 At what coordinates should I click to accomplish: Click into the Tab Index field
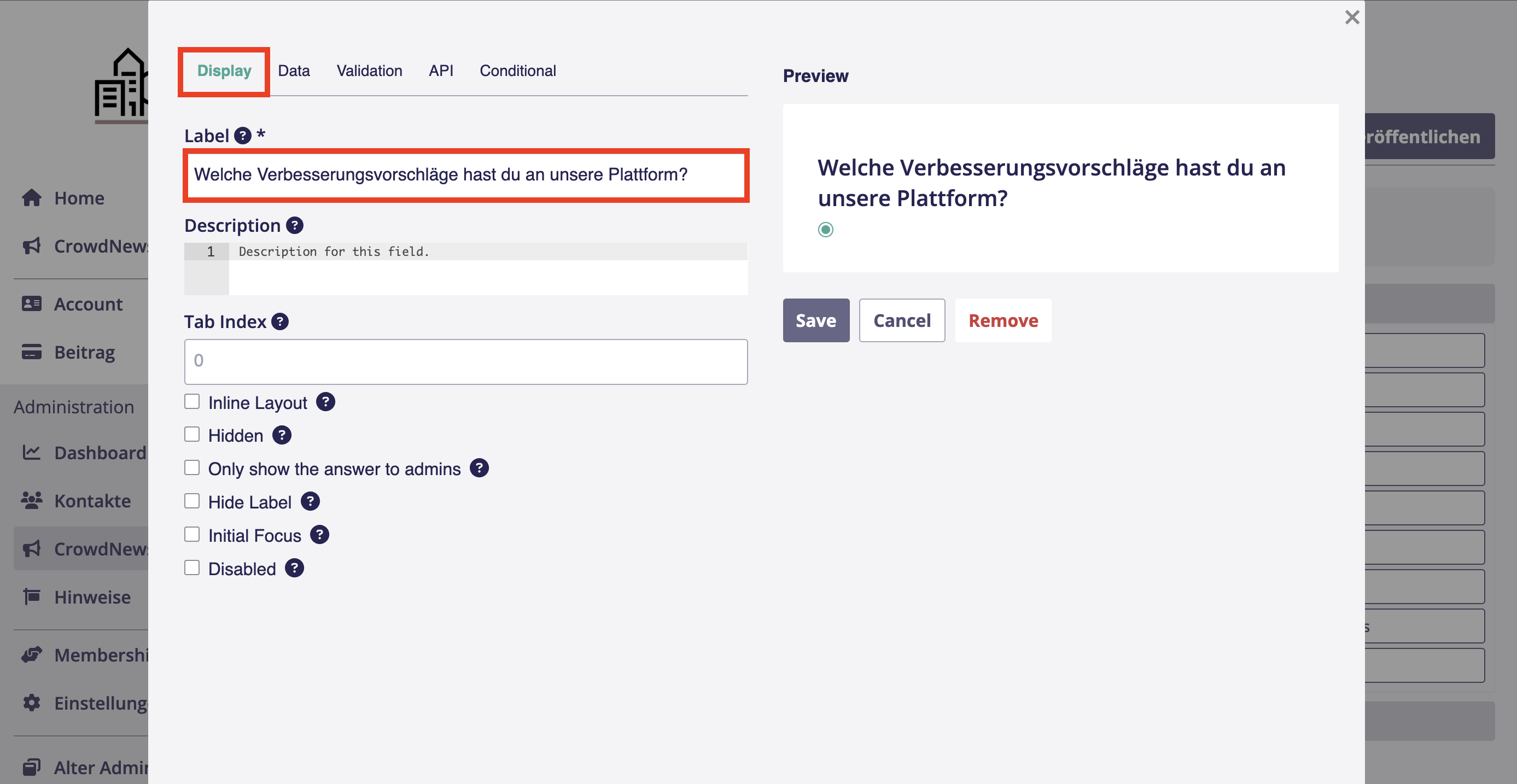pos(465,361)
